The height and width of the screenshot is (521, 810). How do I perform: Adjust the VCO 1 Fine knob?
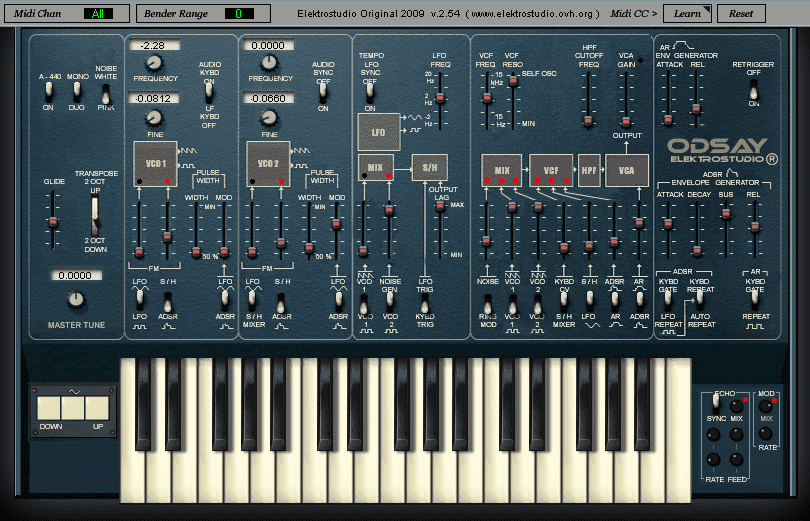[153, 118]
